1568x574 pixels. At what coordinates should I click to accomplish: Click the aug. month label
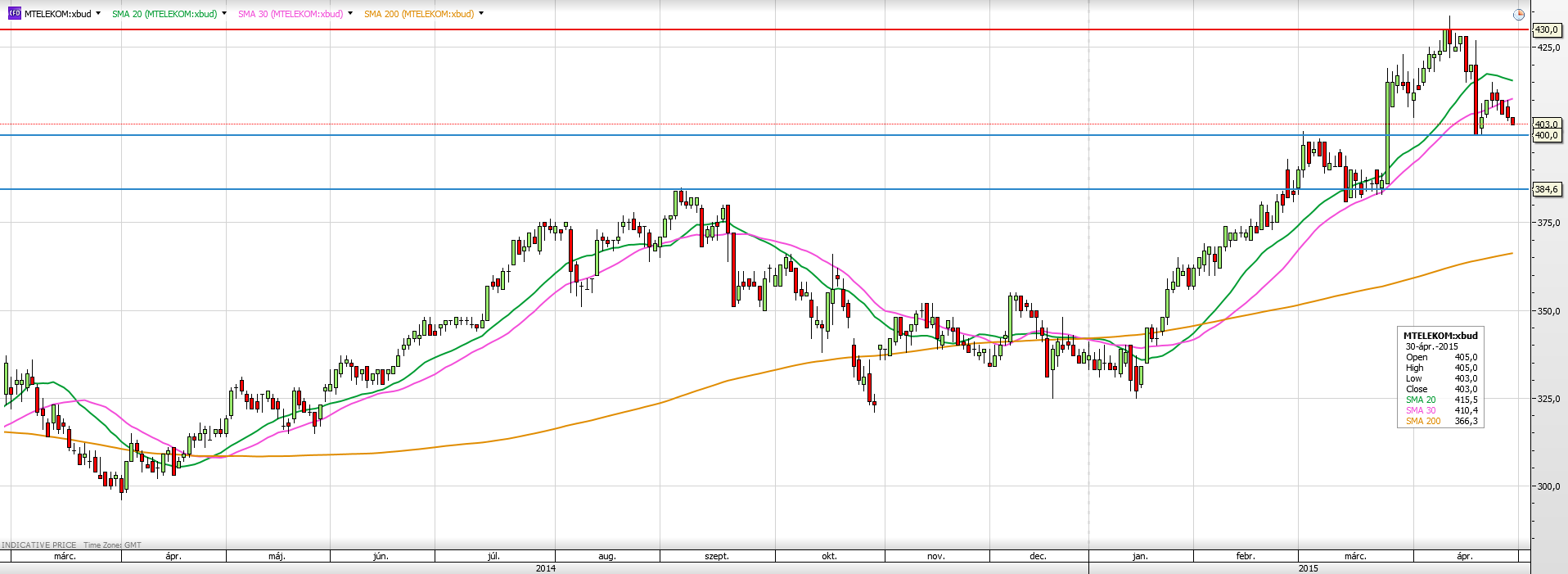pos(606,556)
